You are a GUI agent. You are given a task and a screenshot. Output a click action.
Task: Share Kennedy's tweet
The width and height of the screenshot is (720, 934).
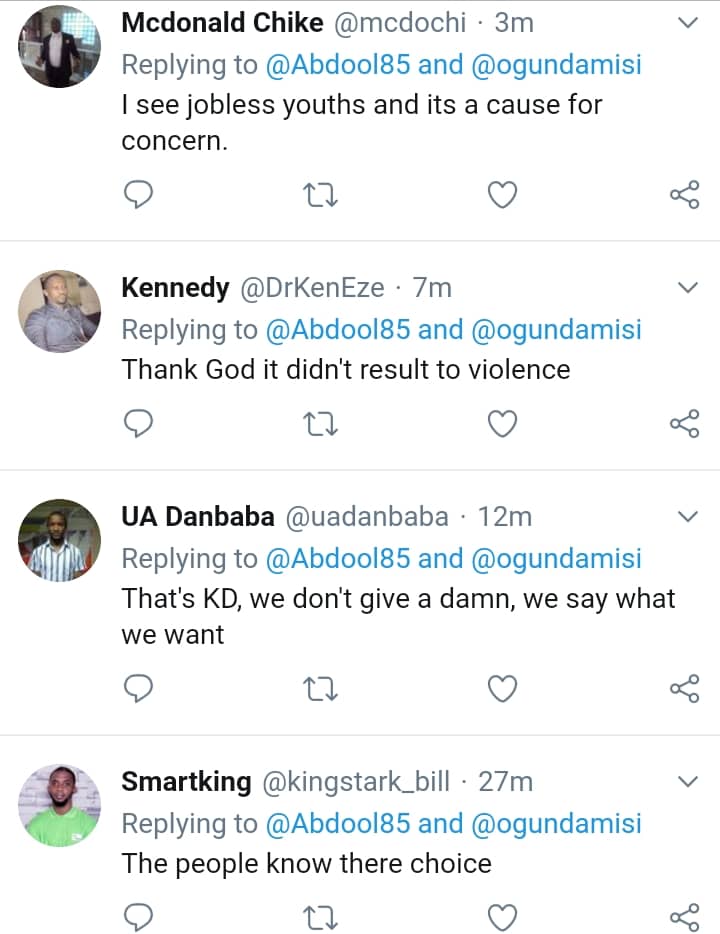(x=684, y=424)
